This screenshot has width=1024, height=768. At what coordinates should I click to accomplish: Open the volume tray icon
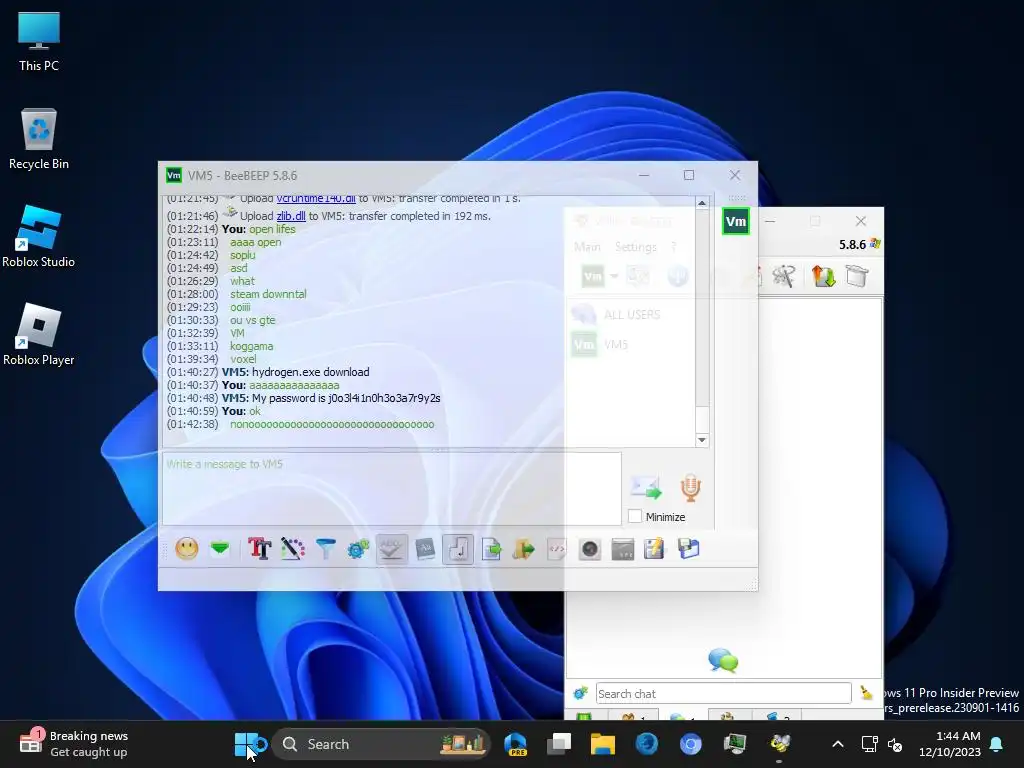pos(895,744)
